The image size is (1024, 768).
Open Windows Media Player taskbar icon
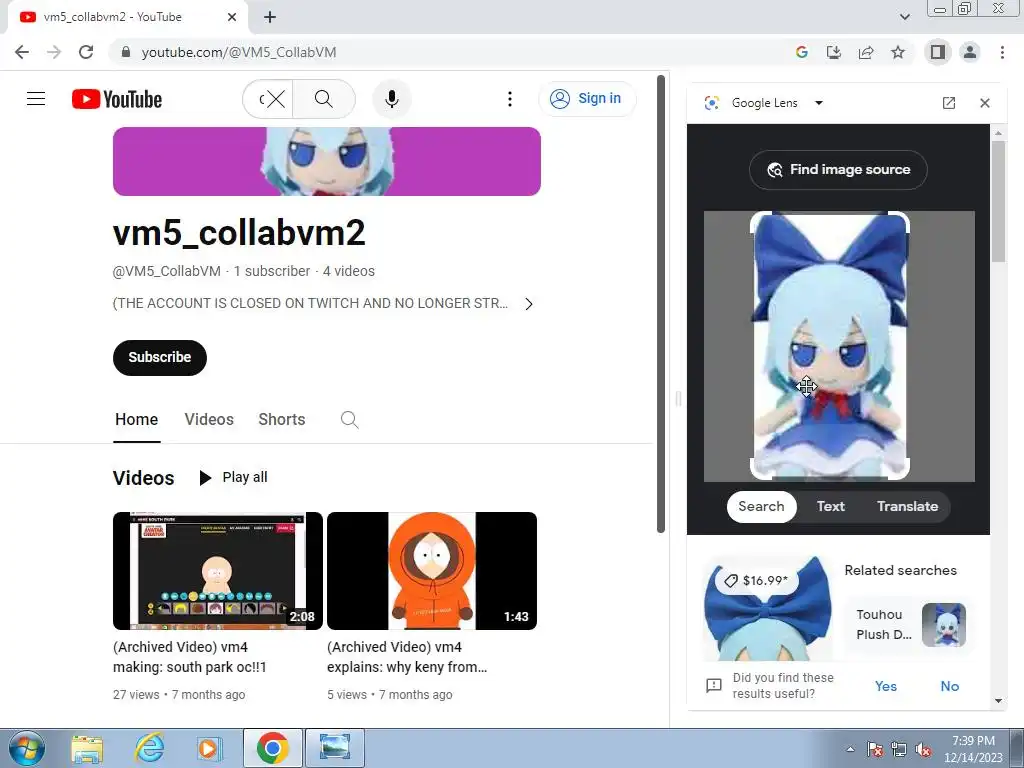pos(209,748)
